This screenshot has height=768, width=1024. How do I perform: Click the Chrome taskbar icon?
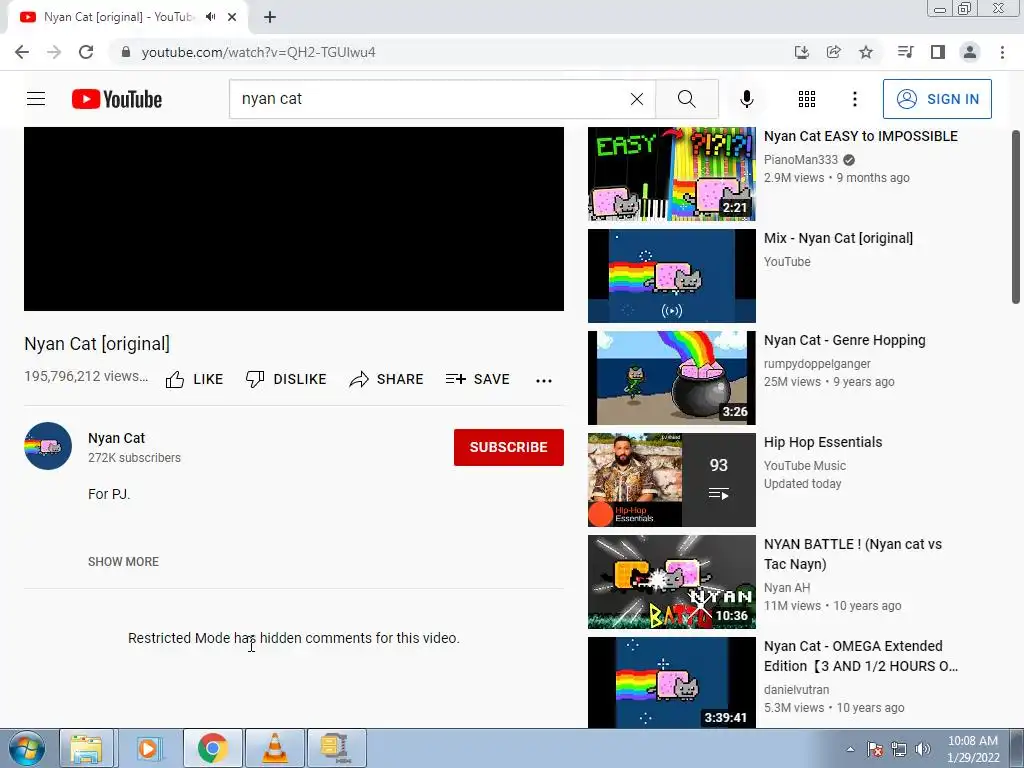[213, 748]
